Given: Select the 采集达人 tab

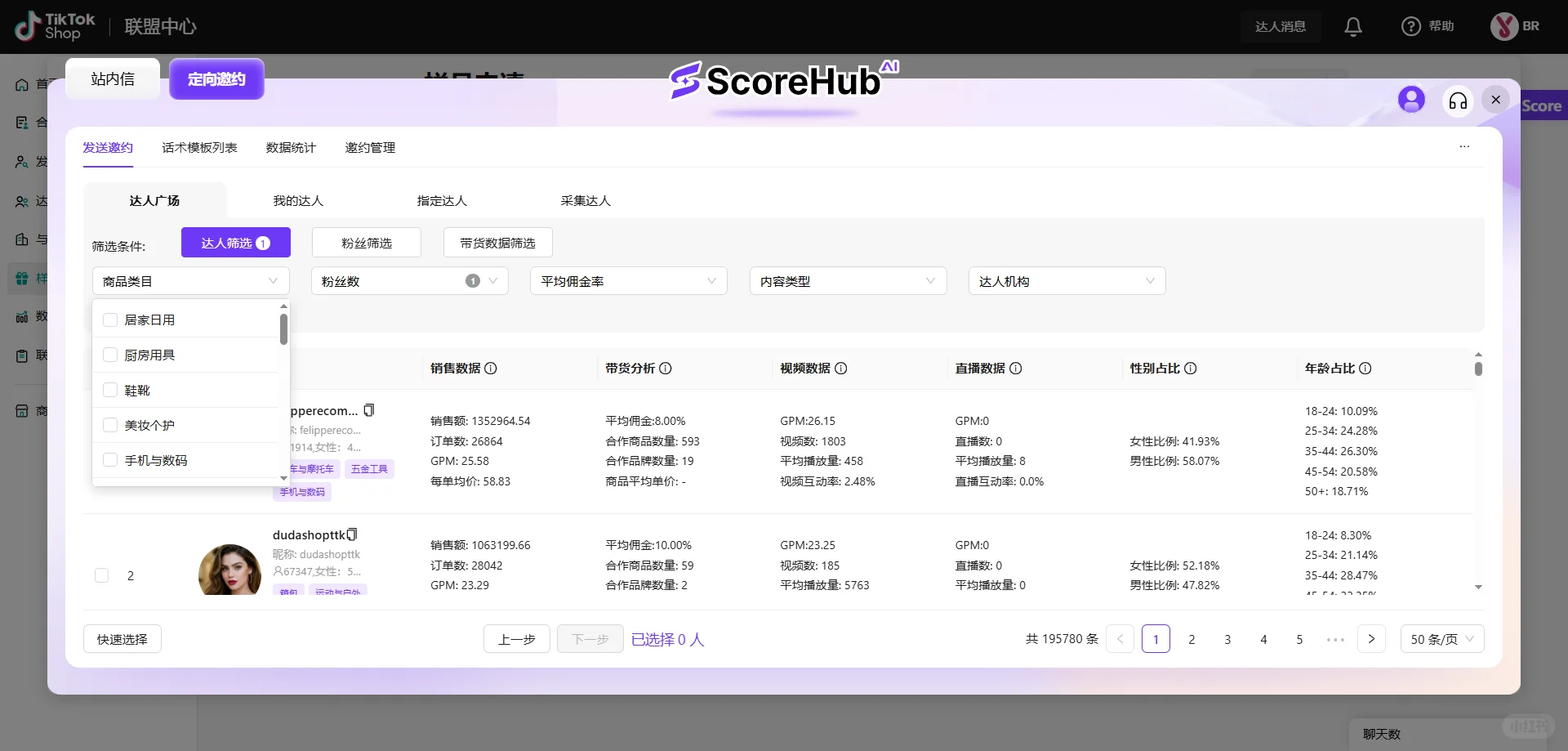Looking at the screenshot, I should coord(586,201).
